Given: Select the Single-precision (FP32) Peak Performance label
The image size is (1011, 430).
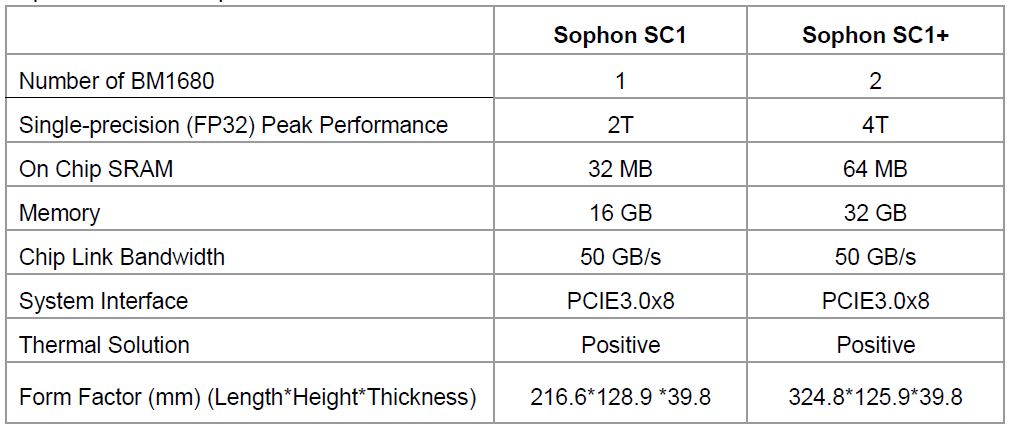Looking at the screenshot, I should coord(233,125).
